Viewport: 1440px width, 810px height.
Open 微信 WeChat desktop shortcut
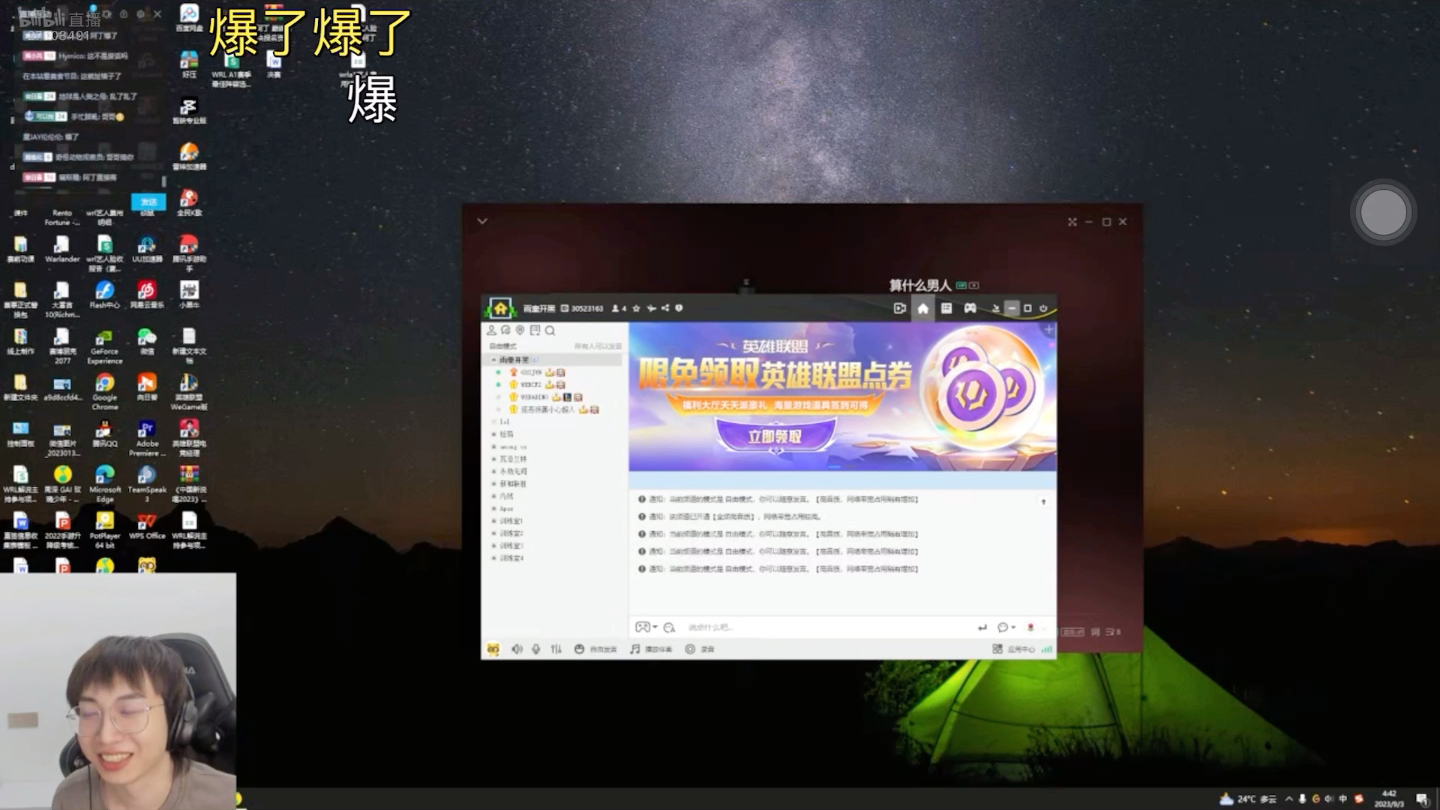click(x=147, y=342)
